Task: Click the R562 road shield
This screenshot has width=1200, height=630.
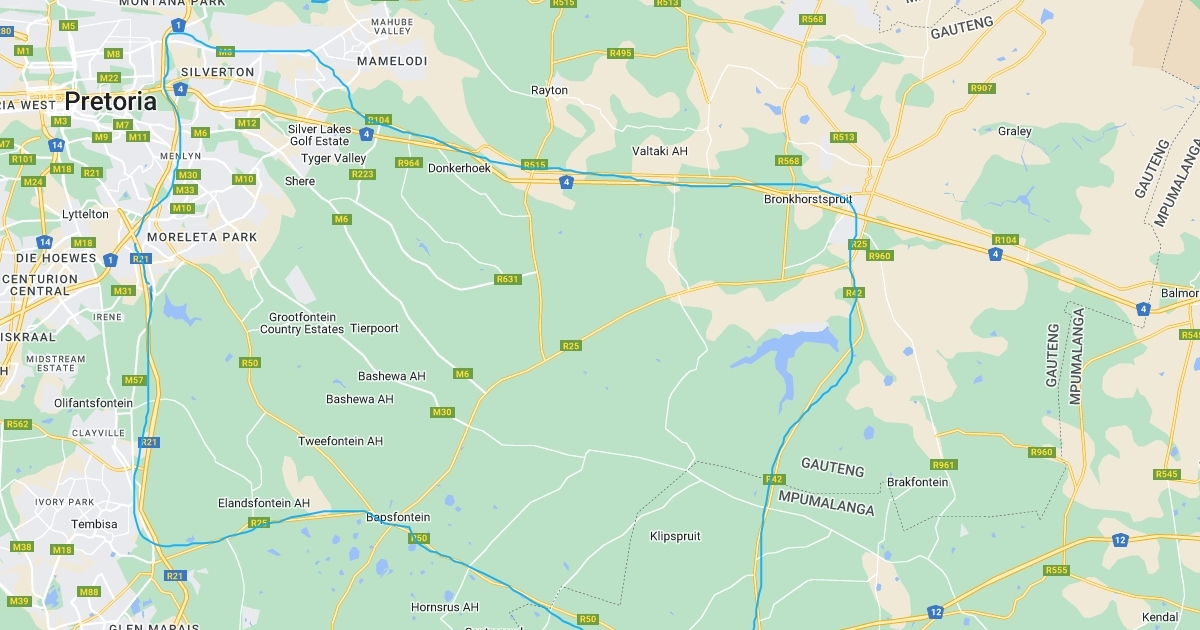Action: (17, 424)
